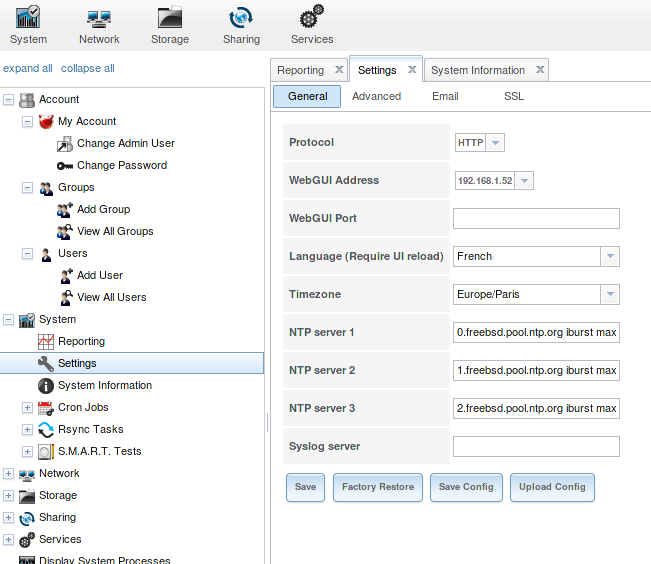Click the Account people icon in tree
651x564 pixels.
pos(27,100)
